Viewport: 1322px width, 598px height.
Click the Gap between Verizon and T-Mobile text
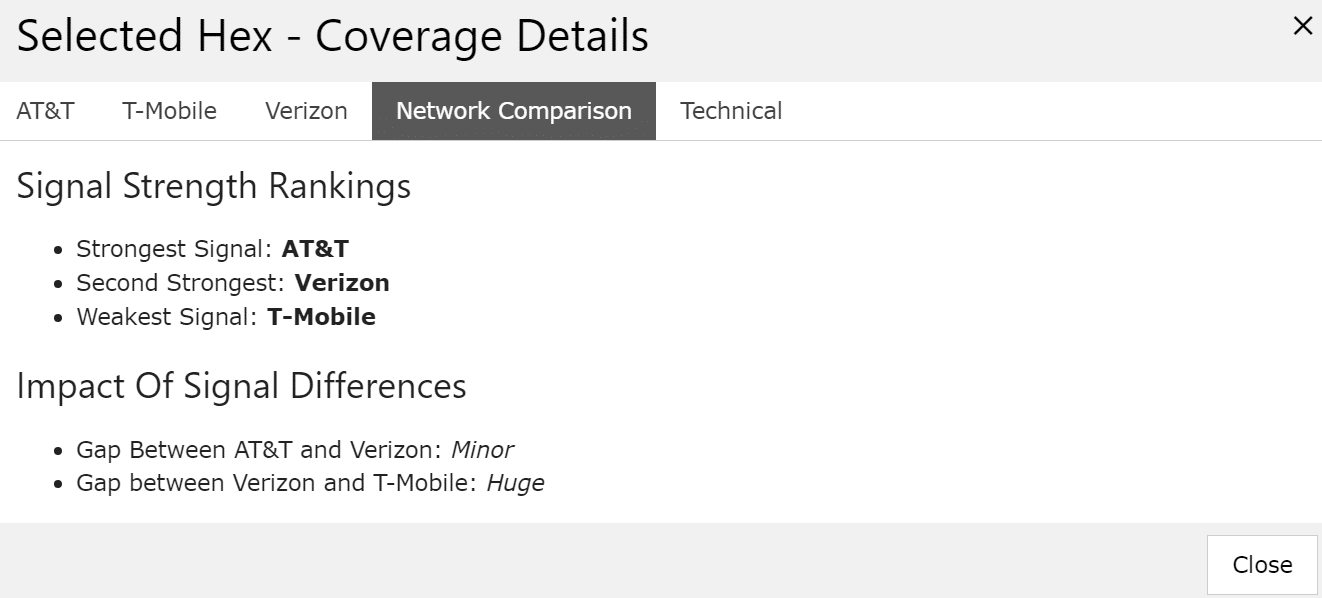click(278, 483)
